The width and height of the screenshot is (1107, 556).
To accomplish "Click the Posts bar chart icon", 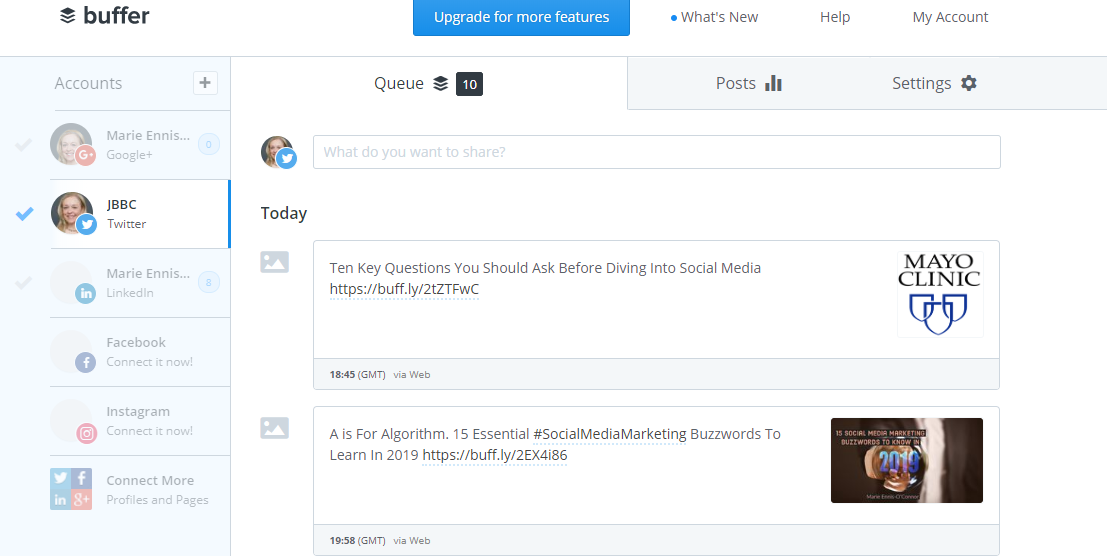I will click(773, 83).
